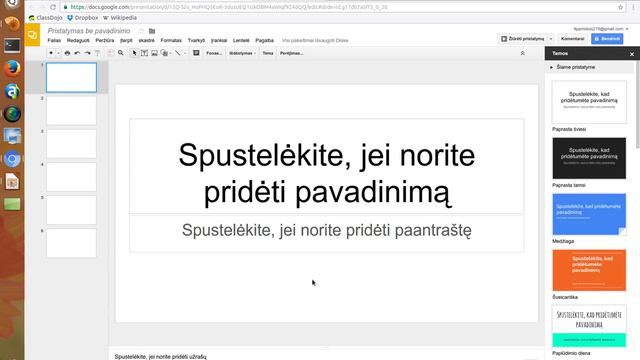Click the Fonas background button
640x360 pixels.
tap(214, 53)
